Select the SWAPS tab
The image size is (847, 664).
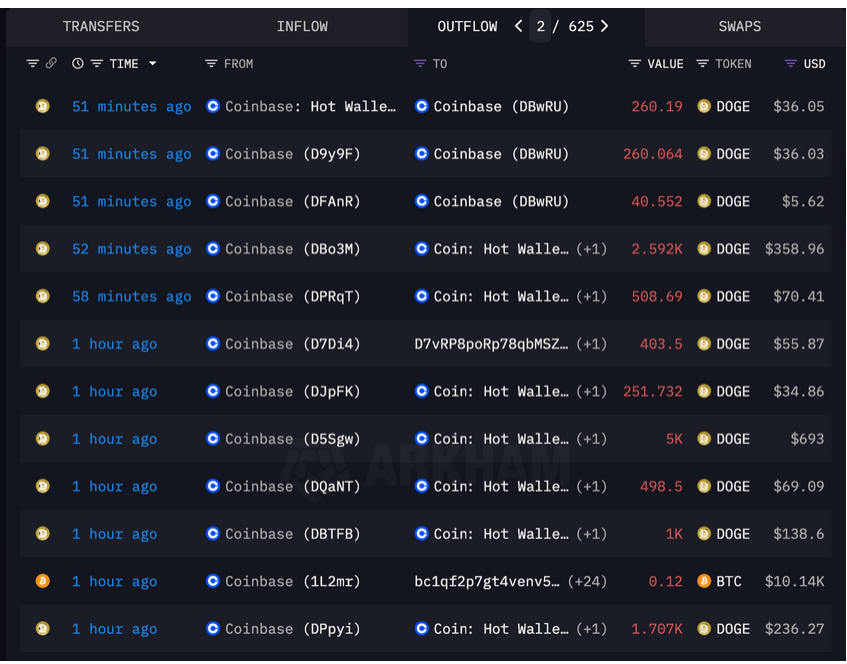point(739,27)
